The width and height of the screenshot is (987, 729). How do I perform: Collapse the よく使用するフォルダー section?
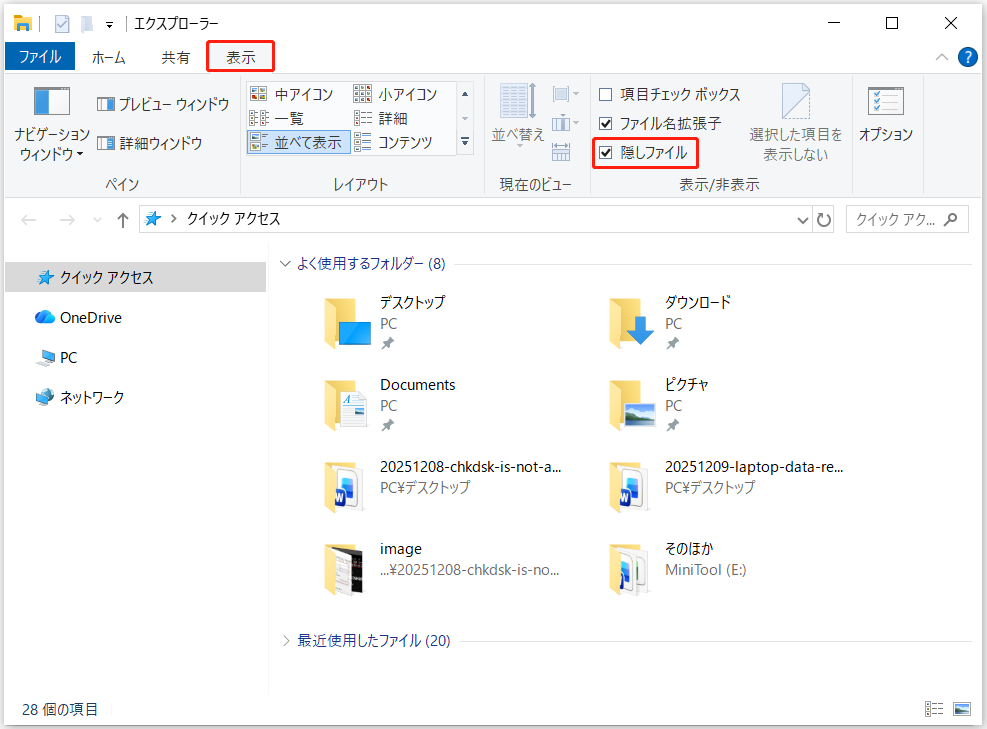click(286, 263)
